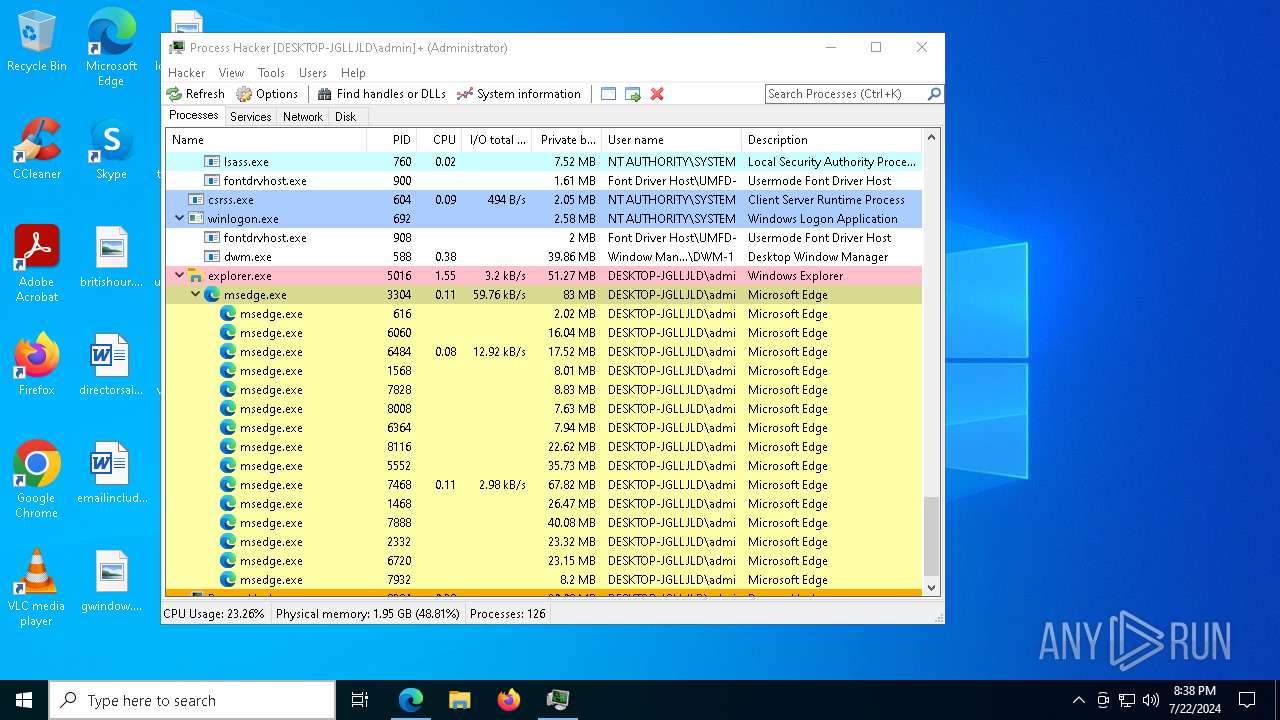
Task: Sort by Description column header
Action: tap(831, 140)
